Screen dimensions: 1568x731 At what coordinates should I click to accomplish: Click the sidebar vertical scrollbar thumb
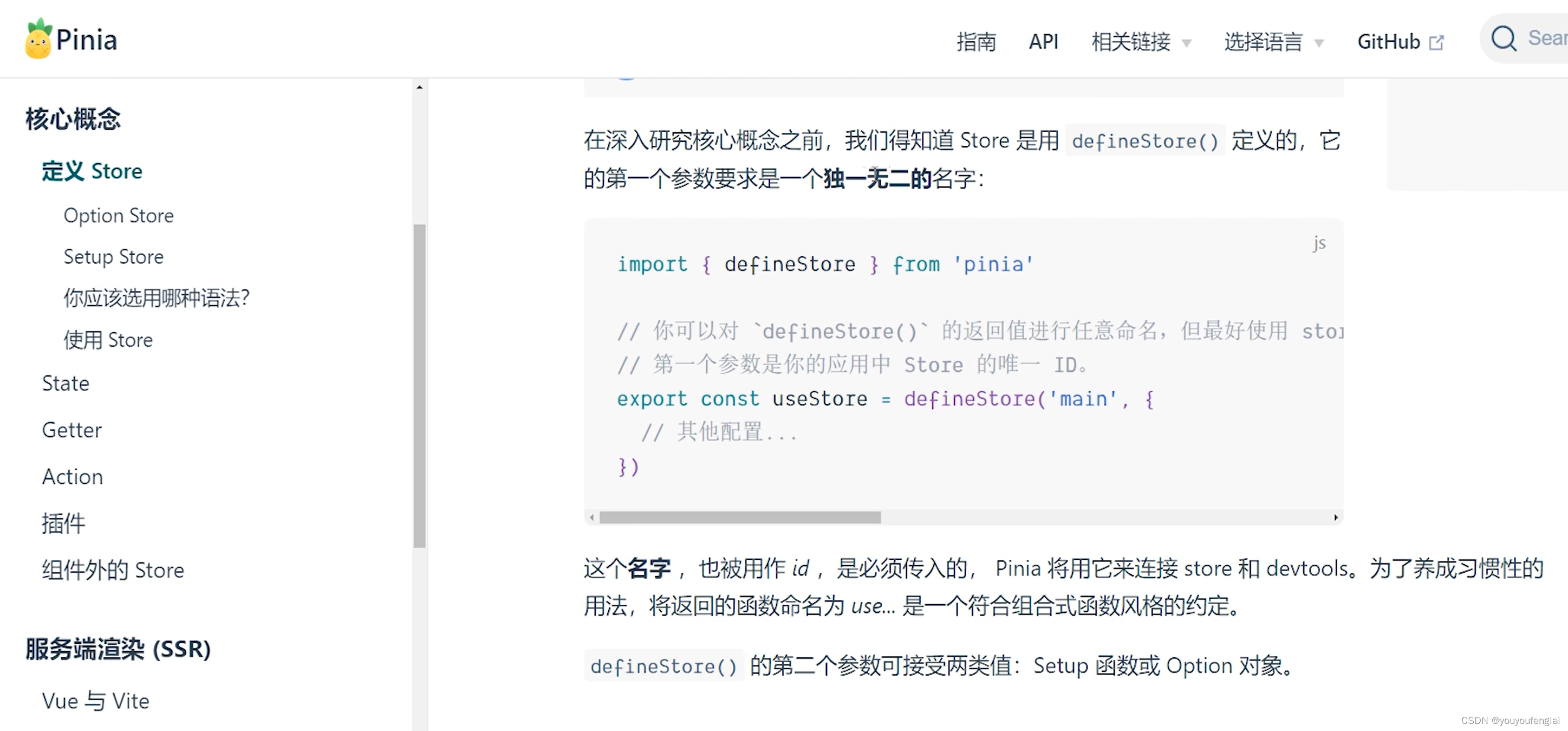pos(419,386)
